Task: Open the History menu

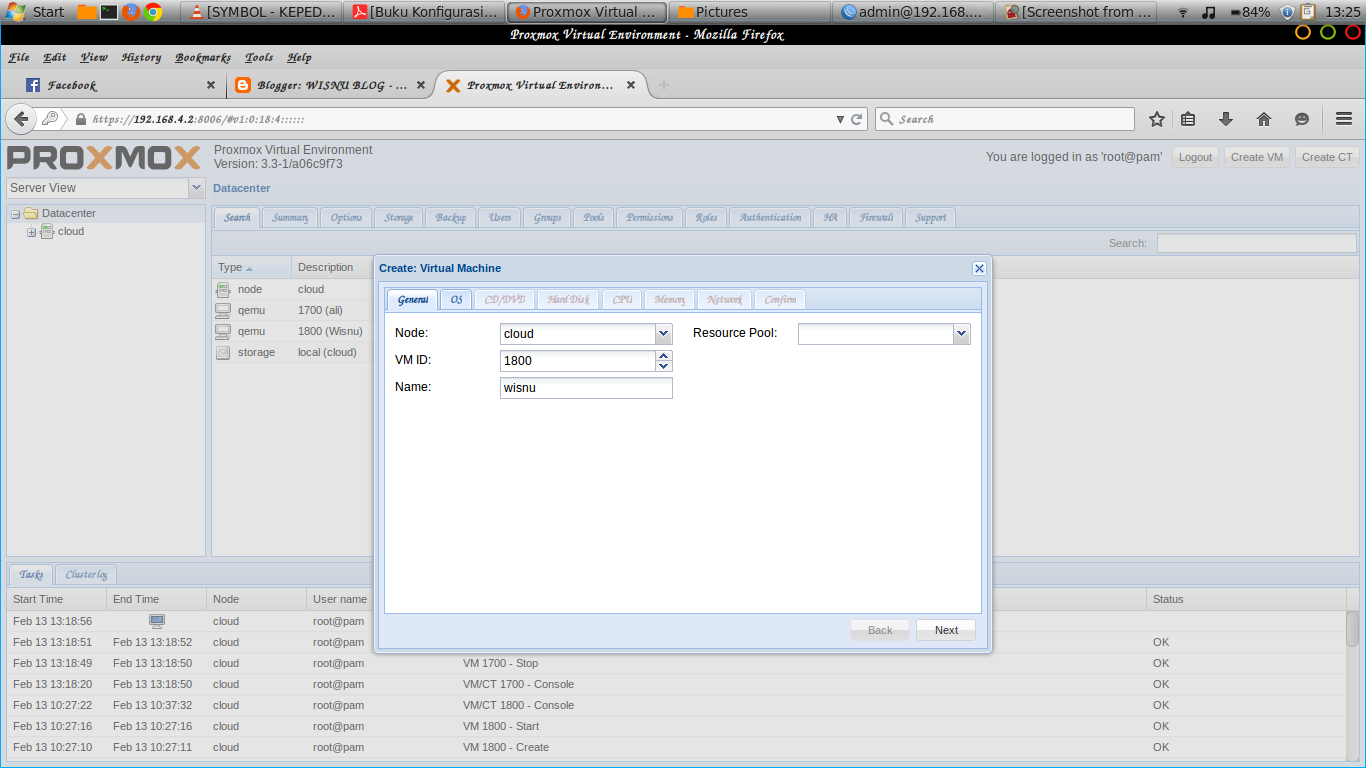Action: [x=141, y=57]
